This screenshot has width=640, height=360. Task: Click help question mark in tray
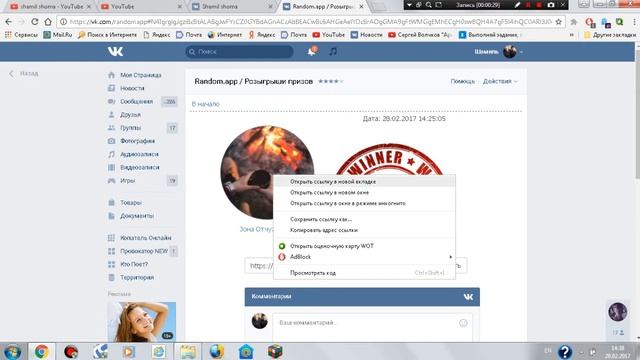[x=565, y=351]
